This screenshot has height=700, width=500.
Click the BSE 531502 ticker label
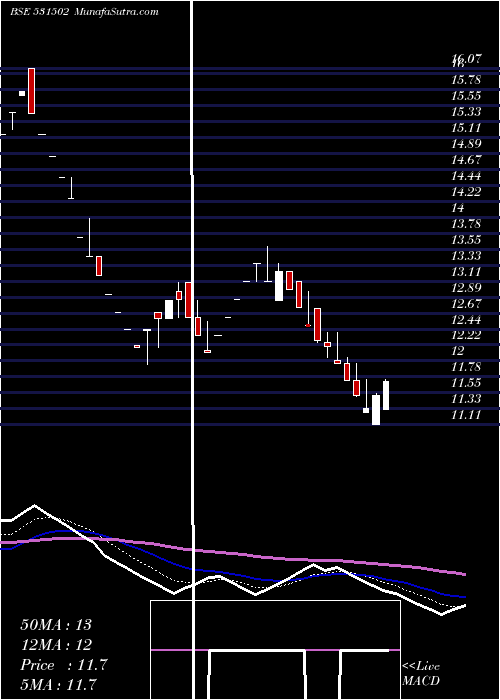tap(39, 12)
